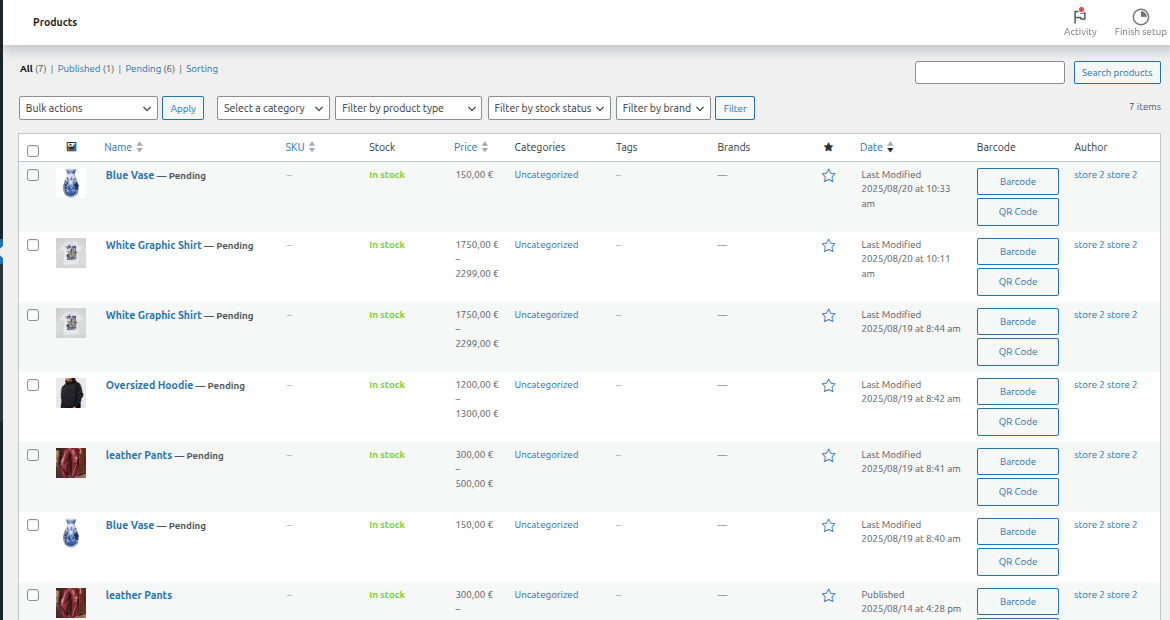Toggle the featured star for Blue Vase
This screenshot has height=620, width=1170.
point(828,175)
